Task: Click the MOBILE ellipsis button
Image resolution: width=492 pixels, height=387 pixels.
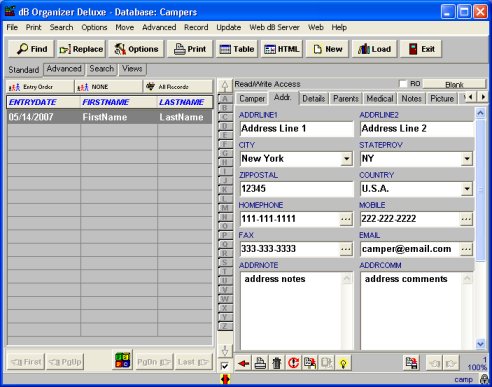Action: [x=466, y=219]
